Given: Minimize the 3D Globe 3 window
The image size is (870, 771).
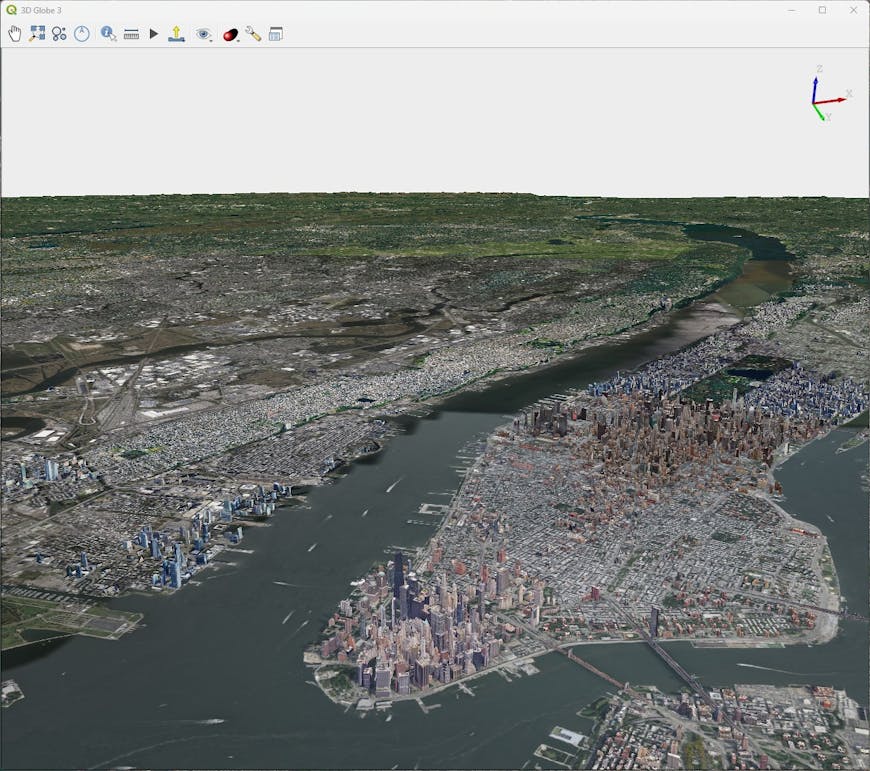Looking at the screenshot, I should [x=790, y=9].
